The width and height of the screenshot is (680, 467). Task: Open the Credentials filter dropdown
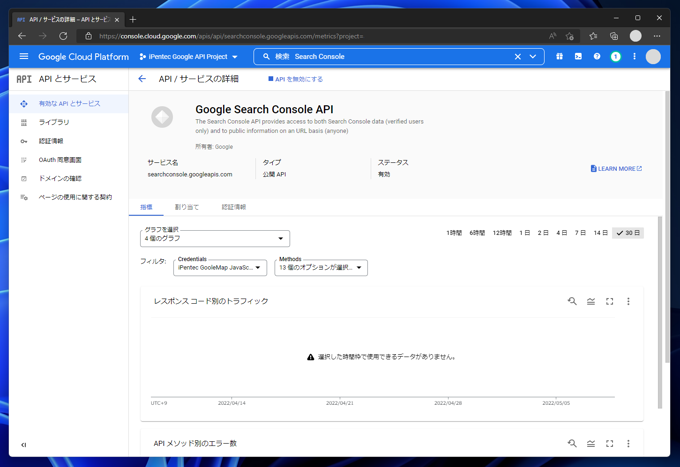220,268
